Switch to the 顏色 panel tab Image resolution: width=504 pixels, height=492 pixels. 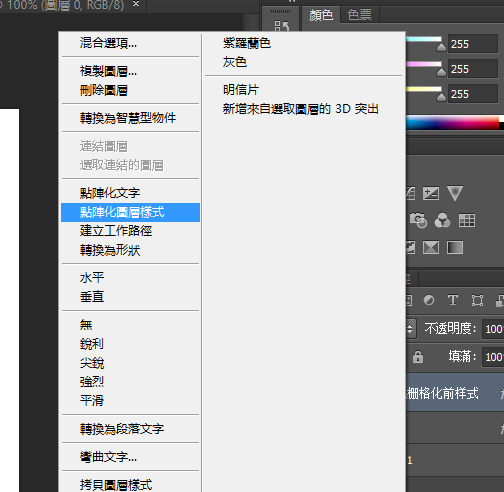(321, 15)
